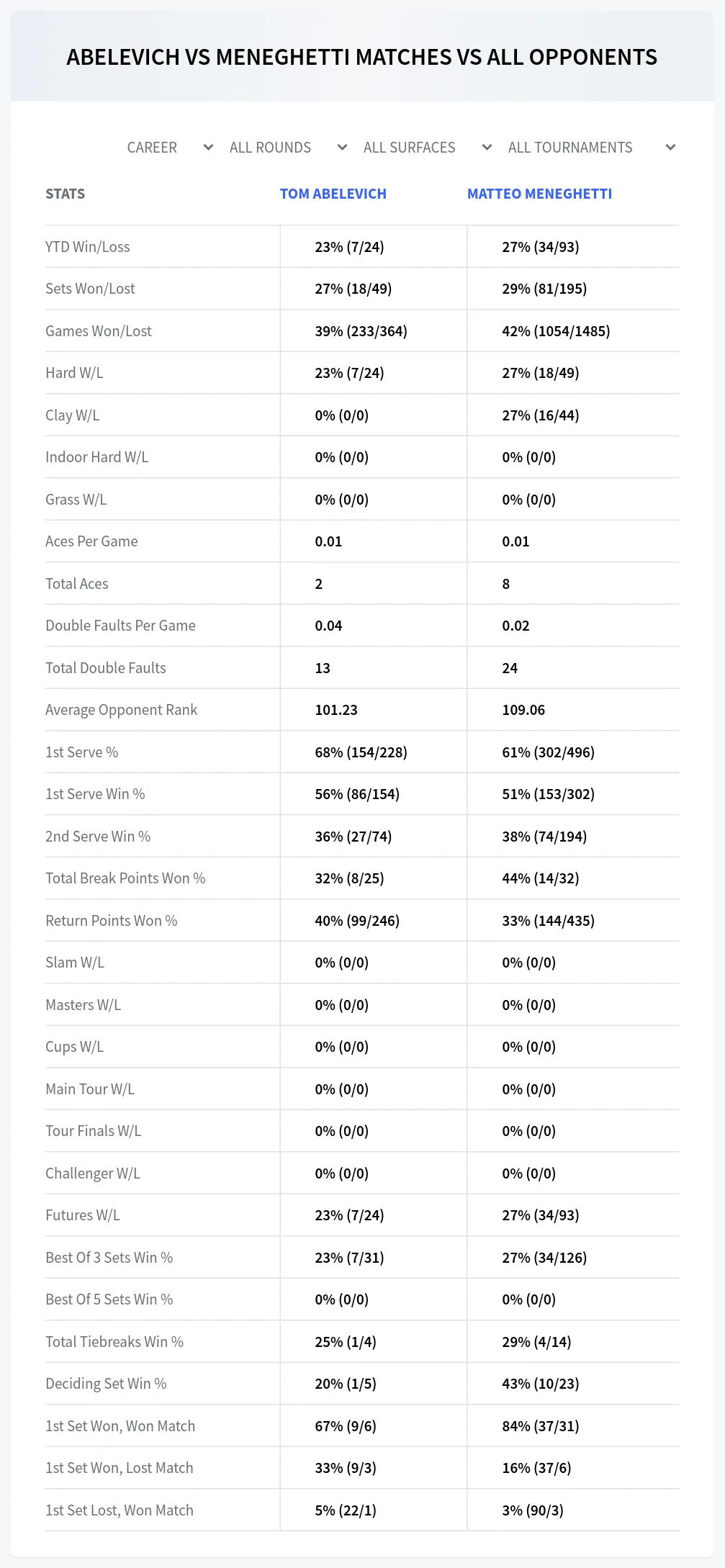Click the chevron beside ALL TOURNAMENTS
The image size is (725, 1568).
pos(670,148)
